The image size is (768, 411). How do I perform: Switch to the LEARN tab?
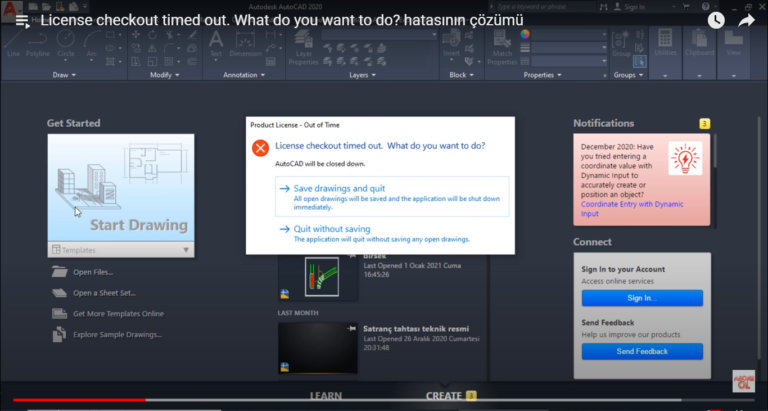(x=325, y=396)
